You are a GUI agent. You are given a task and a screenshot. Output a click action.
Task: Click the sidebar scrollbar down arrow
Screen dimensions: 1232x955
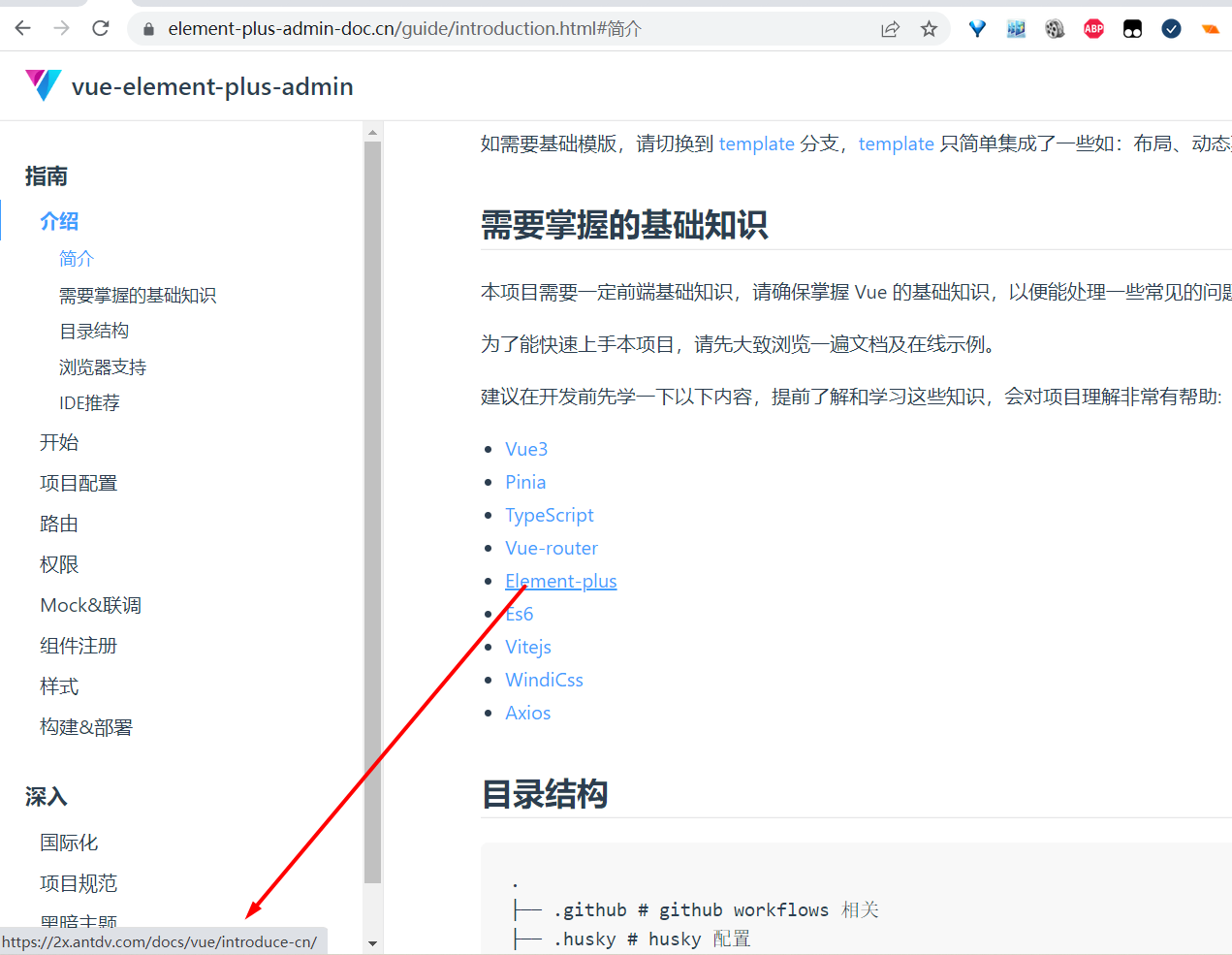click(x=372, y=941)
